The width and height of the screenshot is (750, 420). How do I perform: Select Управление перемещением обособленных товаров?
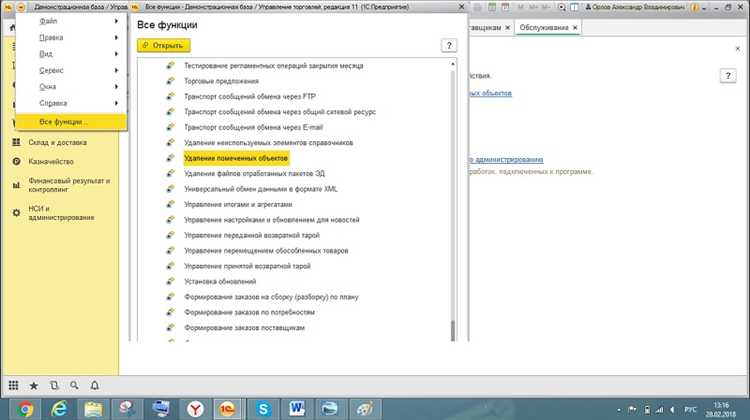pyautogui.click(x=266, y=250)
